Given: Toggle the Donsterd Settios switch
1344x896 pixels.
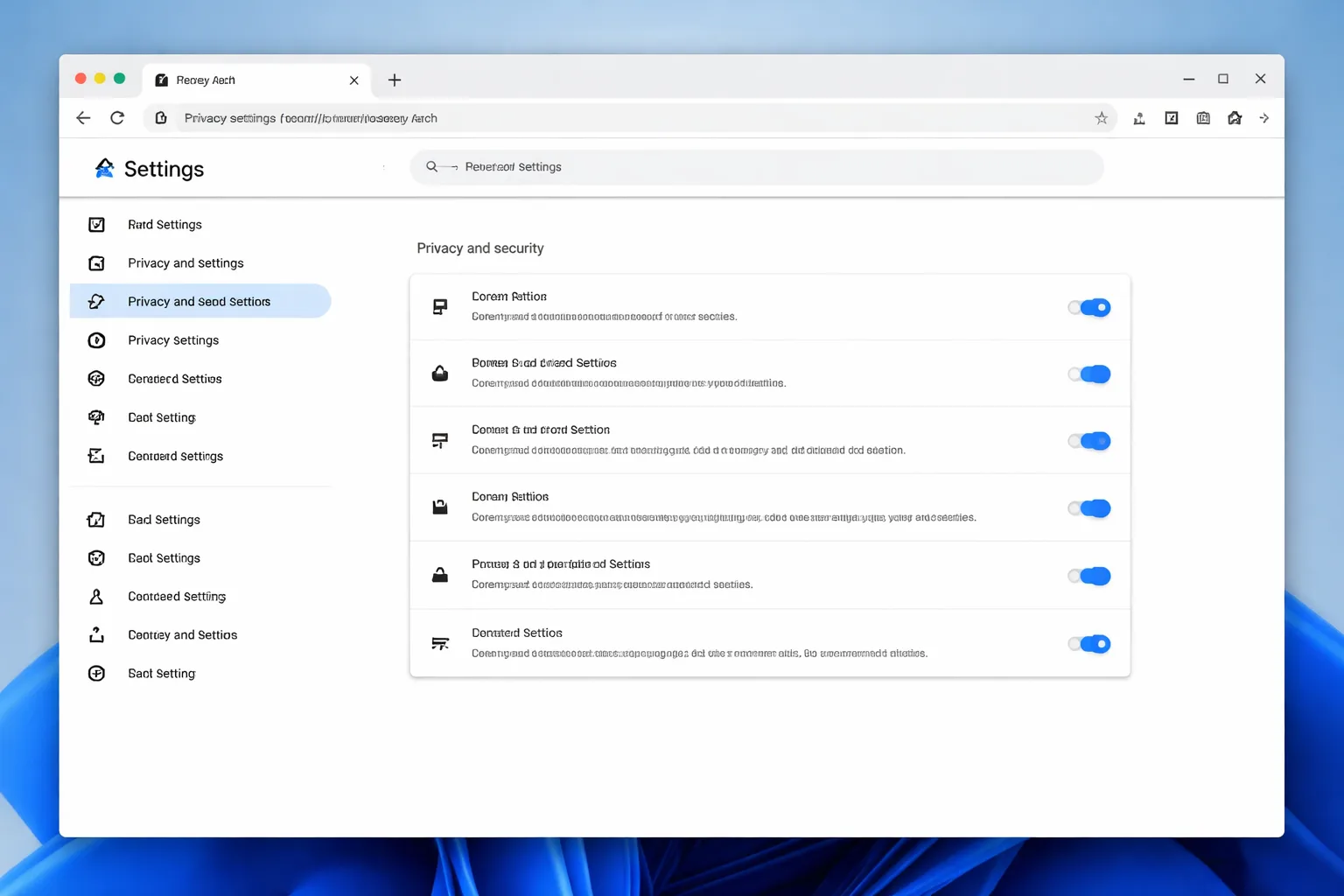Looking at the screenshot, I should (1089, 644).
